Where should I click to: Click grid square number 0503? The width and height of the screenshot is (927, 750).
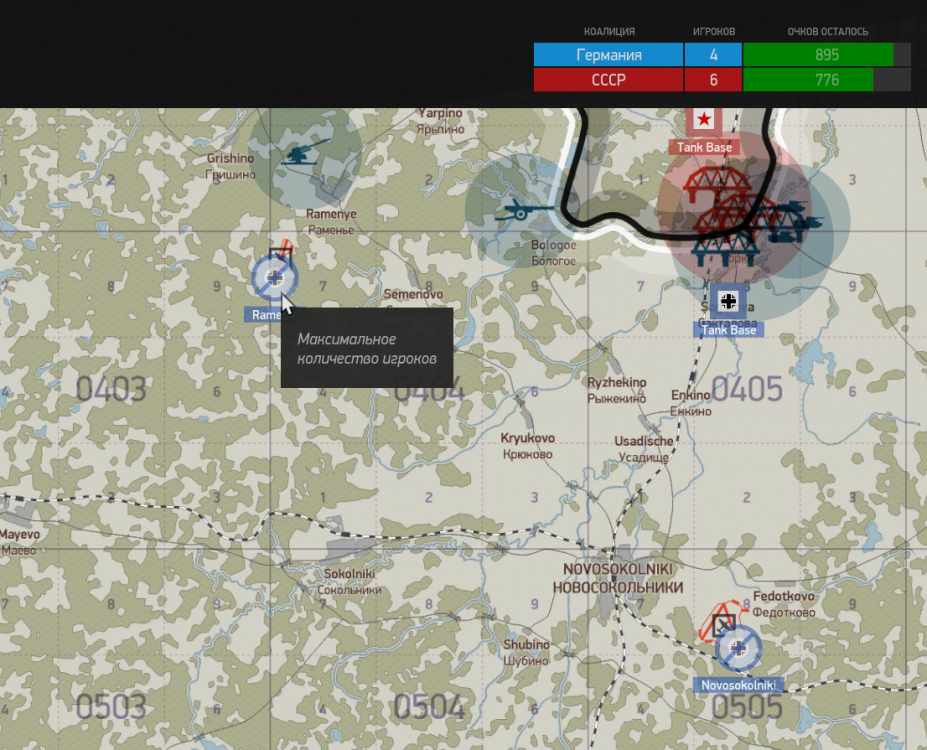(x=111, y=707)
